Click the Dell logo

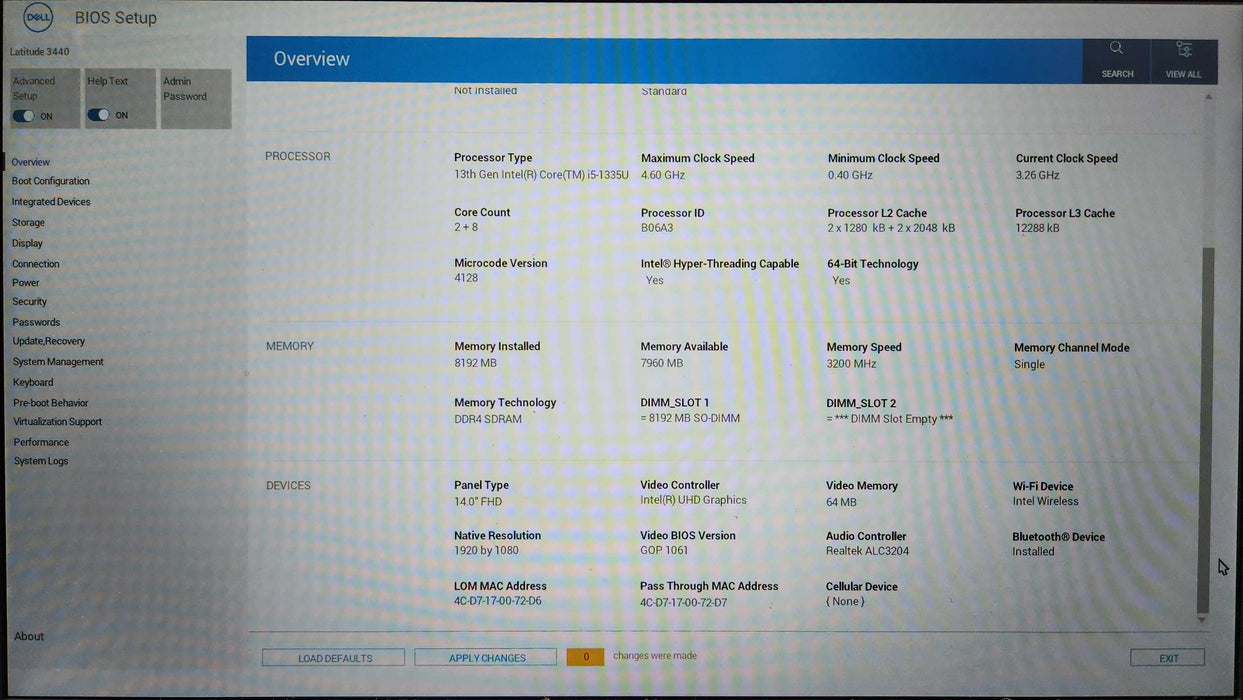click(38, 17)
